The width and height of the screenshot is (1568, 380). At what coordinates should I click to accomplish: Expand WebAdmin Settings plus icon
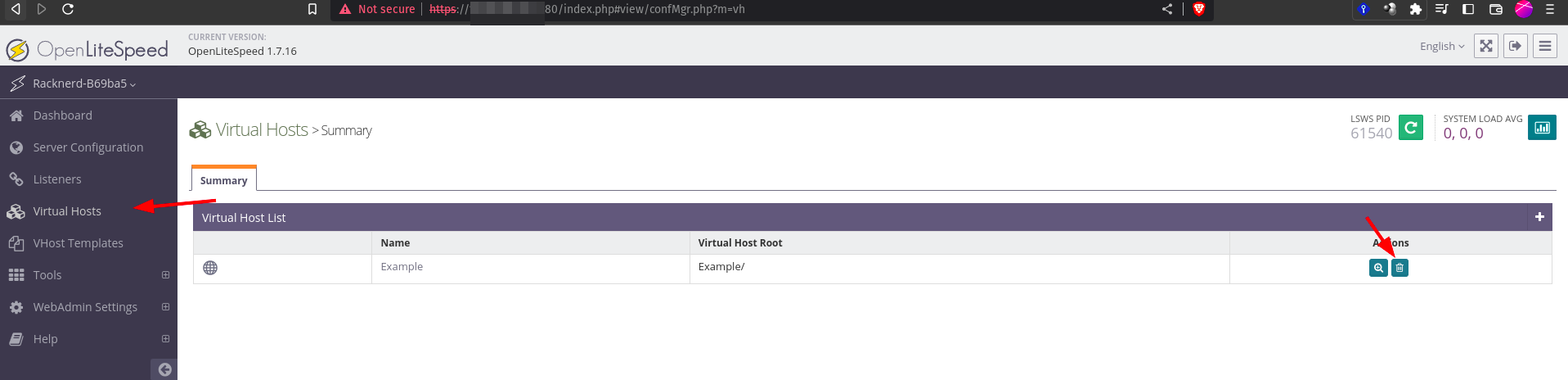click(x=165, y=307)
